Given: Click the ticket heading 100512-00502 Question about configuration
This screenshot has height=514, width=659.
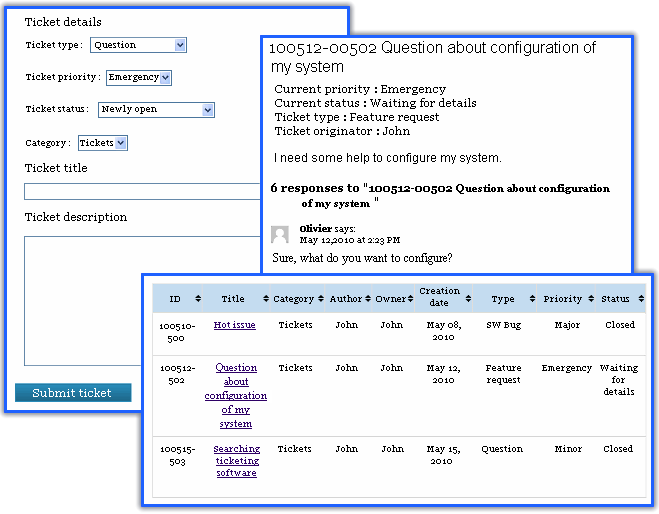Looking at the screenshot, I should (432, 57).
